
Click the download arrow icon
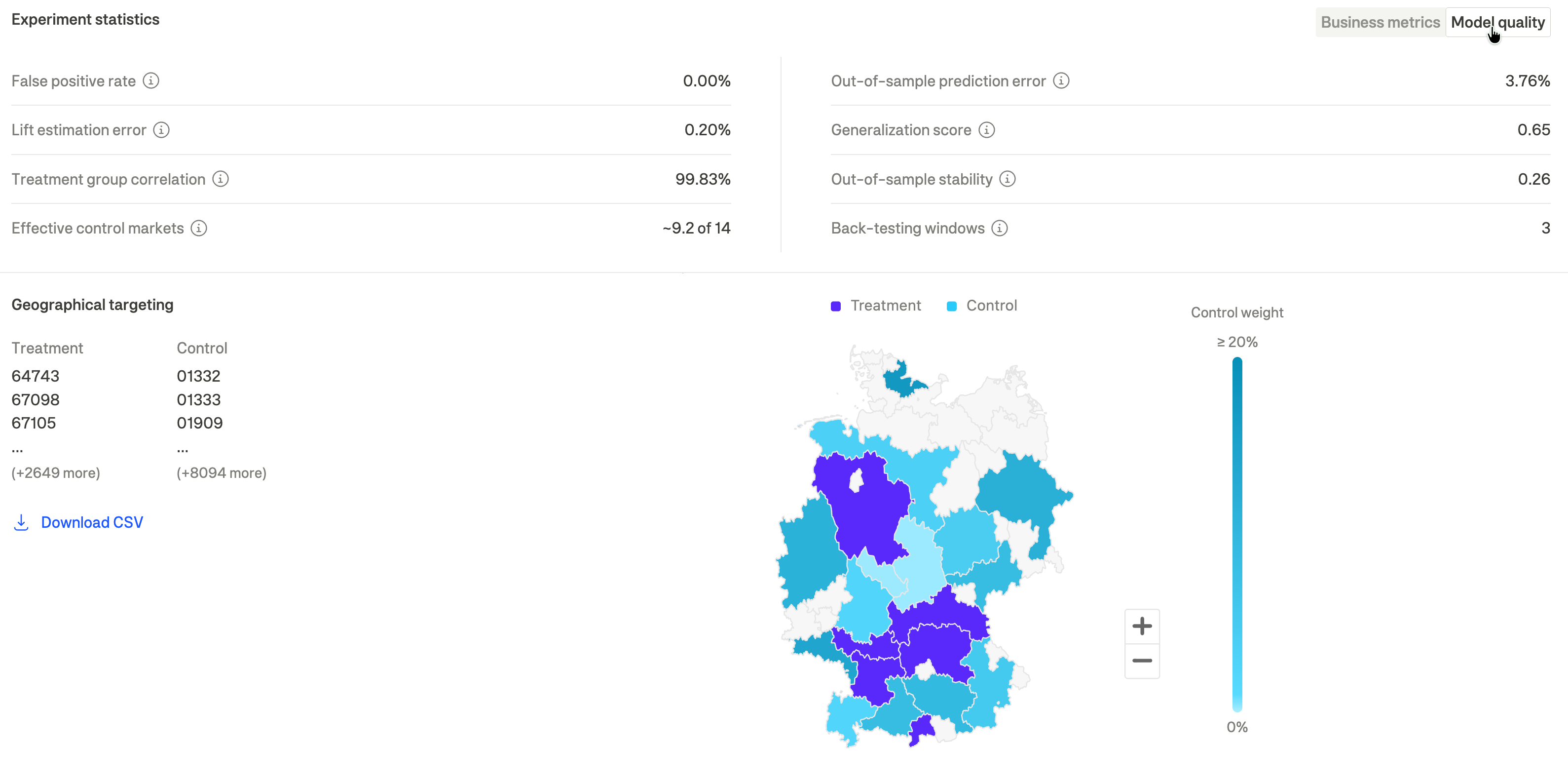(x=21, y=523)
